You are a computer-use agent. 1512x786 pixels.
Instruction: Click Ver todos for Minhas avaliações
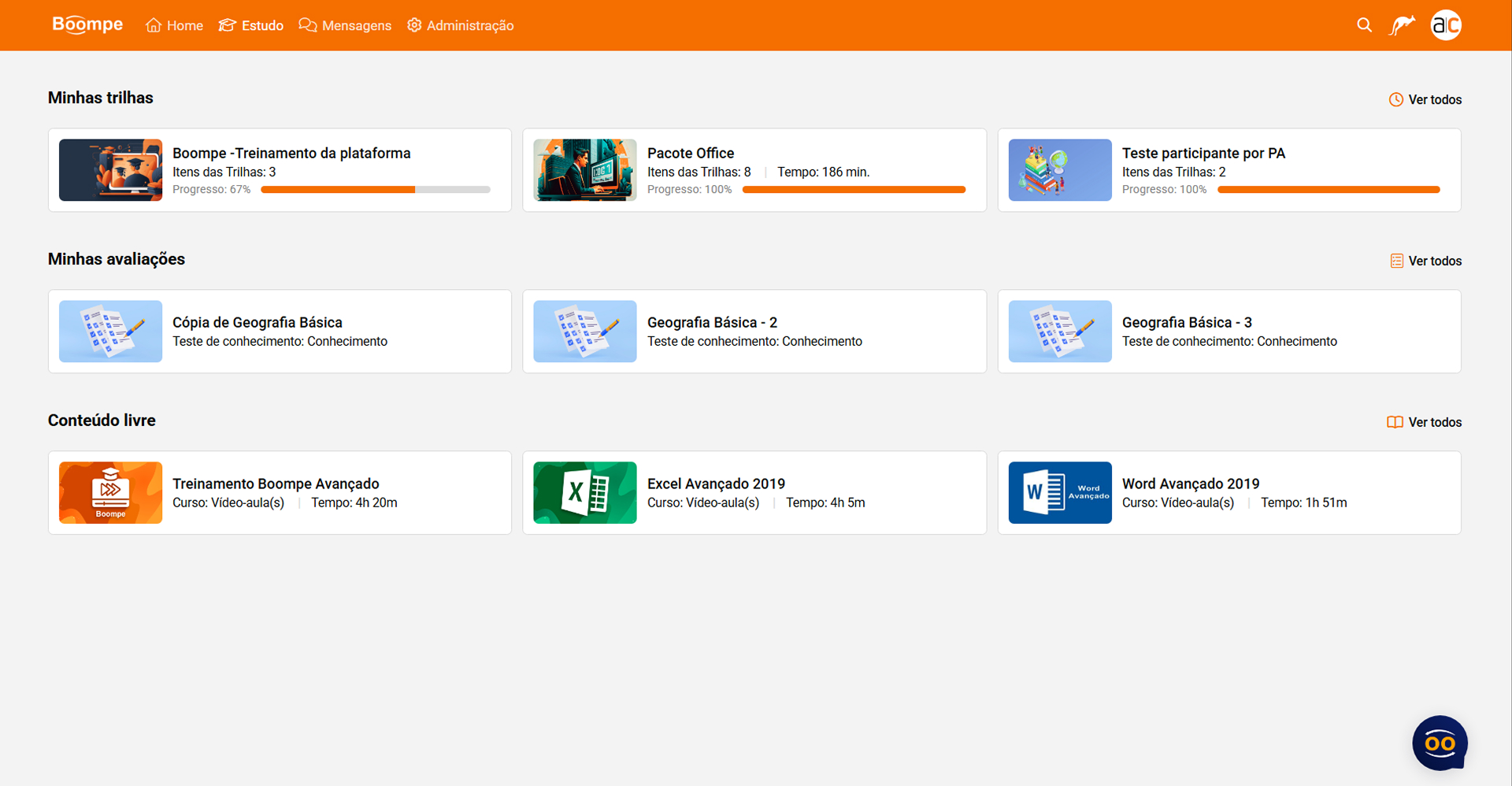click(x=1425, y=261)
